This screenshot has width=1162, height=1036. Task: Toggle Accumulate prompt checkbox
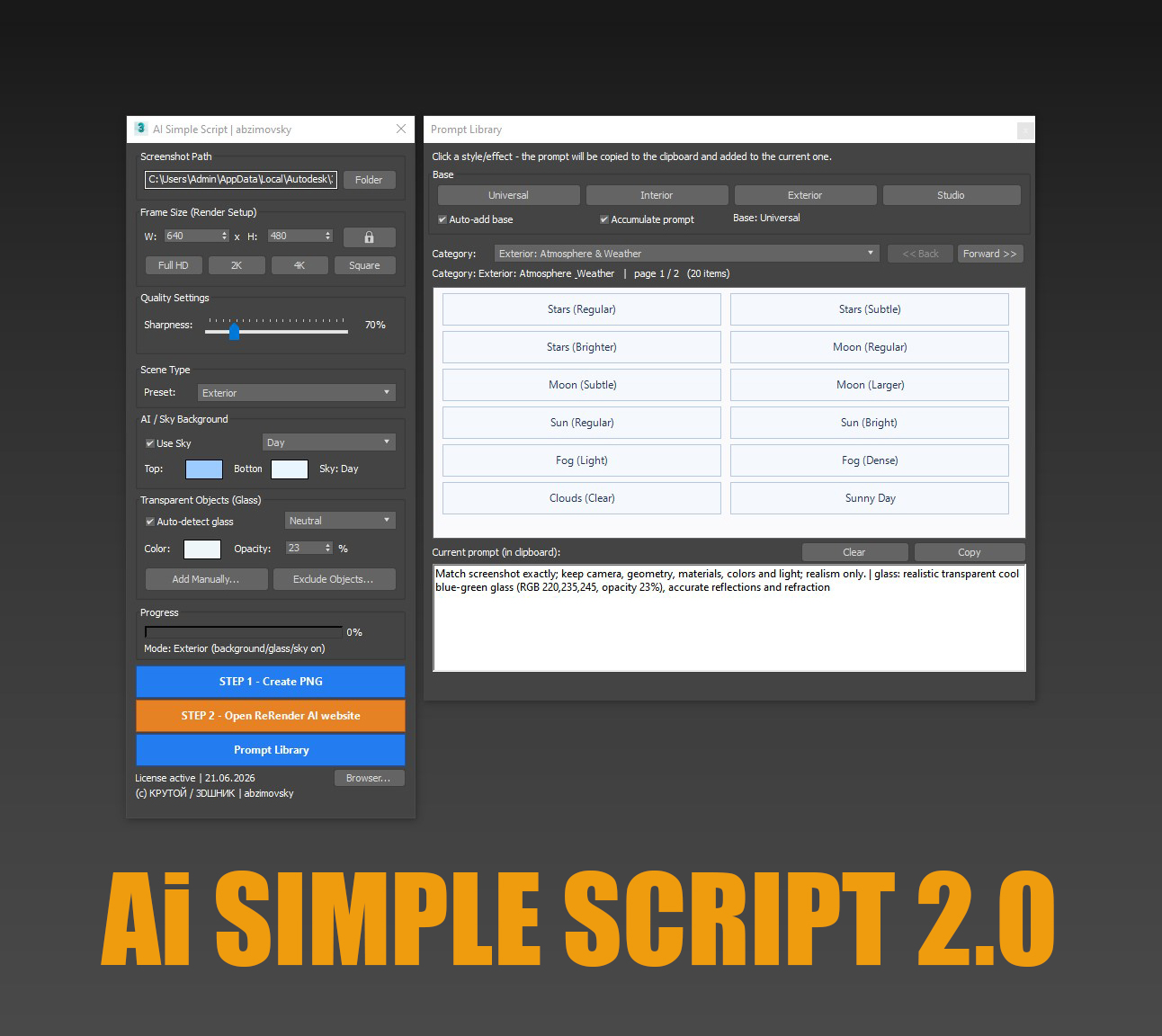(604, 219)
